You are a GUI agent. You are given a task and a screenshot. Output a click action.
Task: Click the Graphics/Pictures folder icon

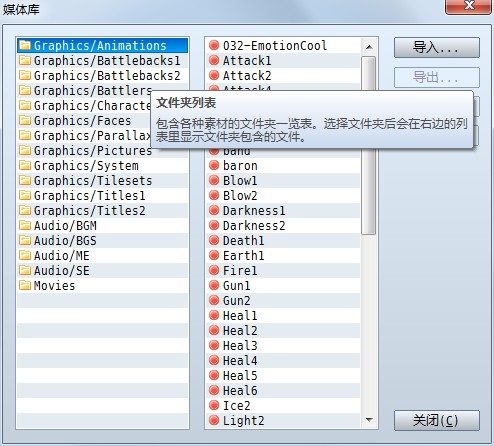(25, 150)
